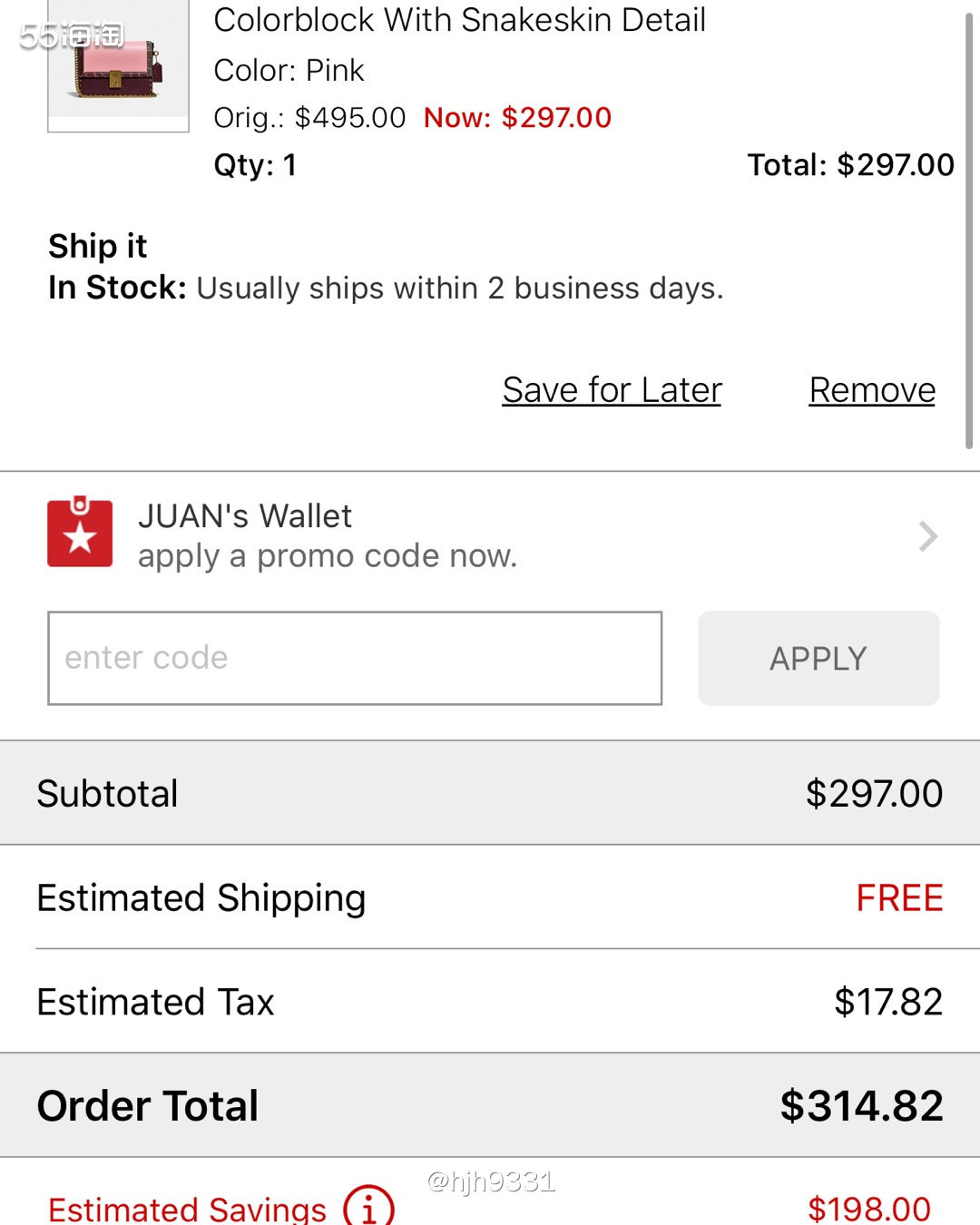Tap the Ship it heading

pyautogui.click(x=97, y=246)
